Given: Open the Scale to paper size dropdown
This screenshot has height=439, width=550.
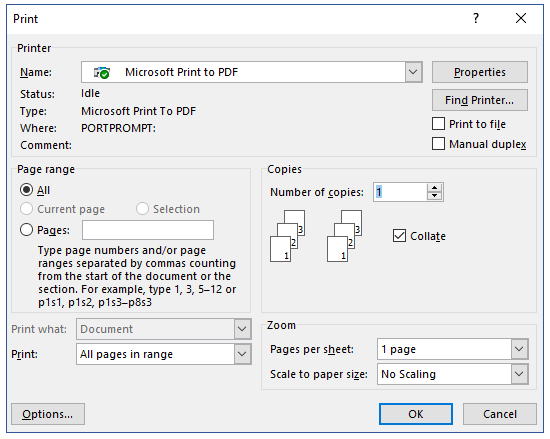Looking at the screenshot, I should coord(519,374).
